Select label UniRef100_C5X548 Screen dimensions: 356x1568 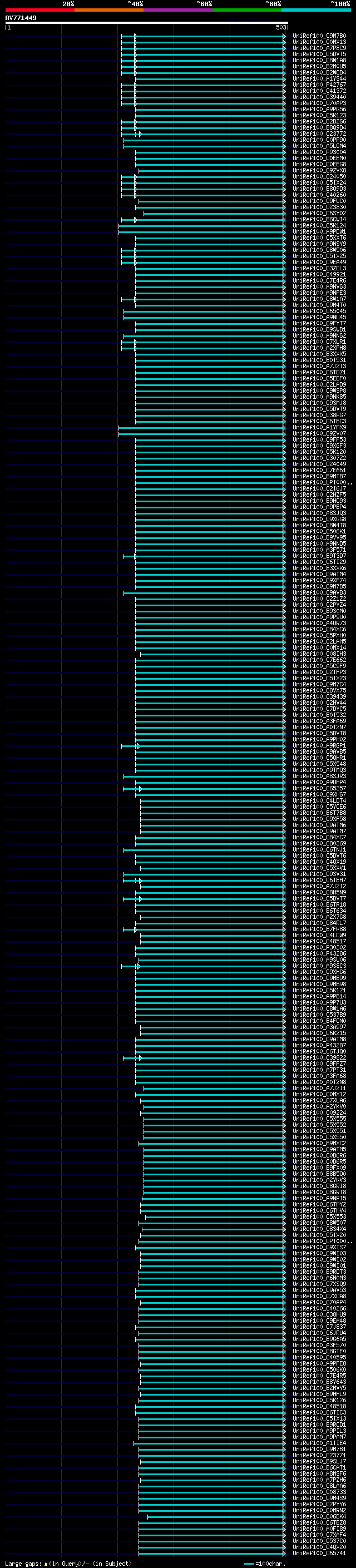pos(319,764)
